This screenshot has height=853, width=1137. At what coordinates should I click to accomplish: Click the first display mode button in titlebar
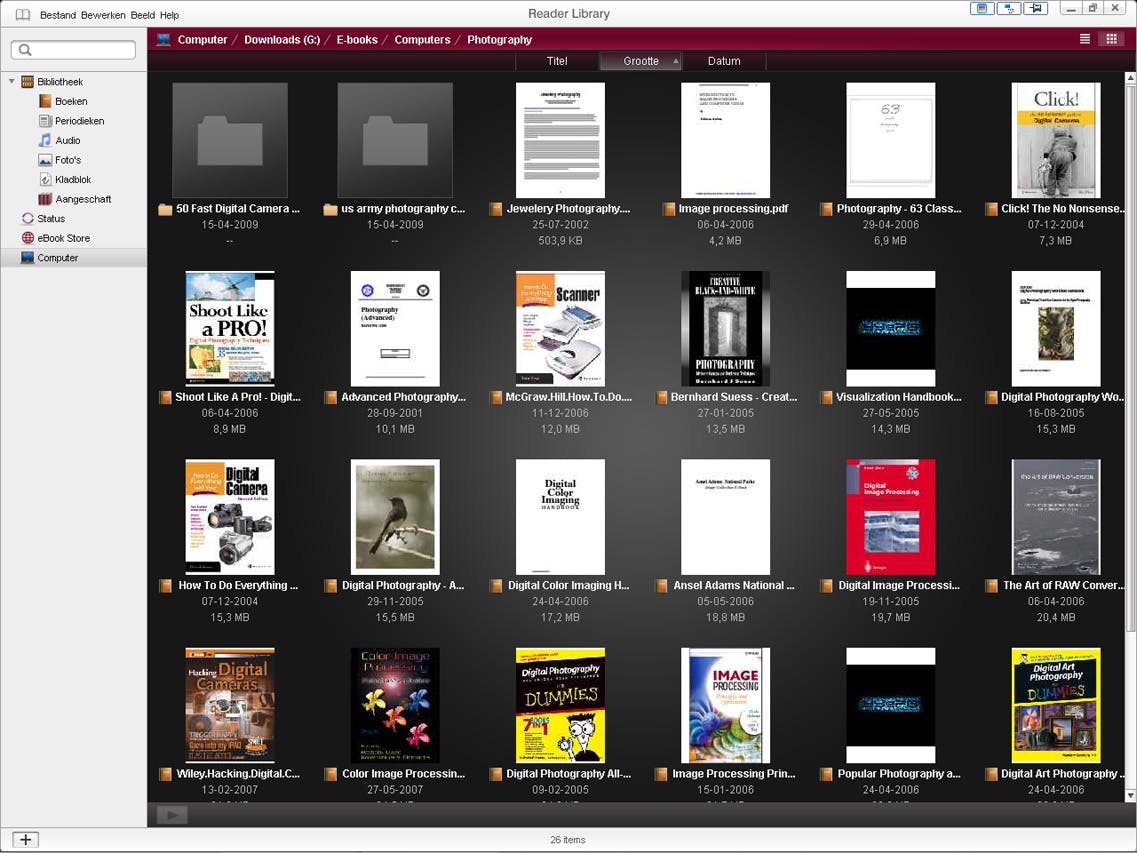click(x=982, y=9)
